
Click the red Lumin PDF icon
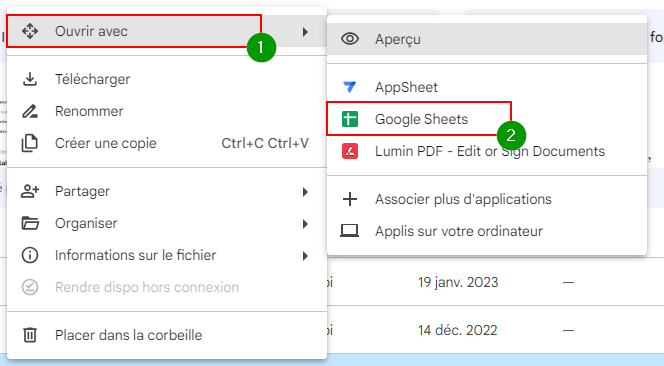pyautogui.click(x=350, y=151)
